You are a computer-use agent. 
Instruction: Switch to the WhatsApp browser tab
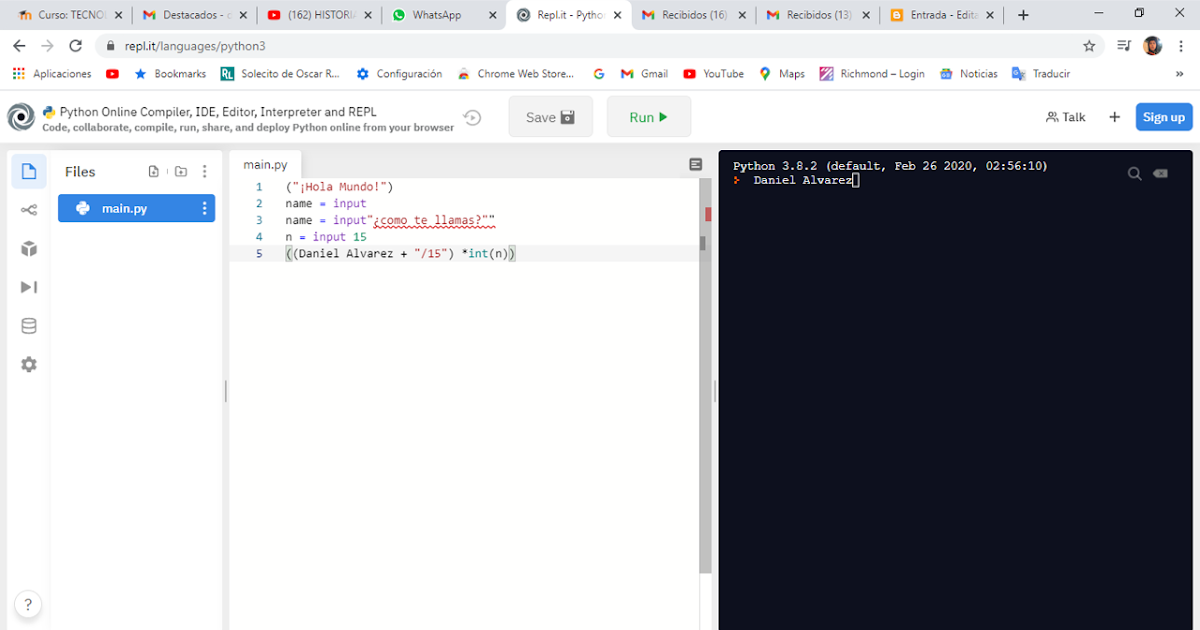click(x=437, y=16)
